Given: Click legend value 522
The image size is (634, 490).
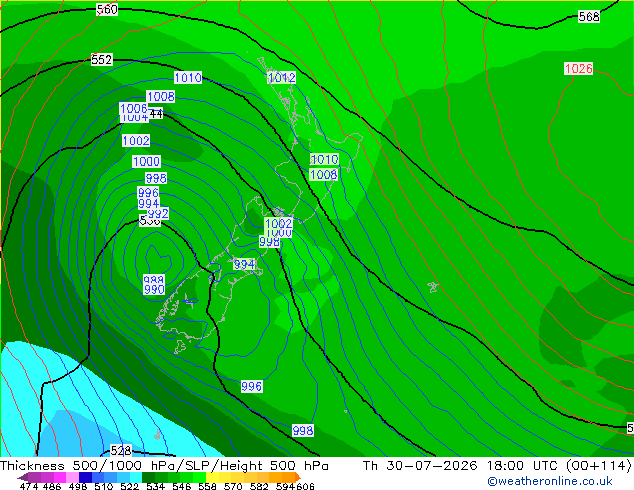Looking at the screenshot, I should tap(129, 486).
